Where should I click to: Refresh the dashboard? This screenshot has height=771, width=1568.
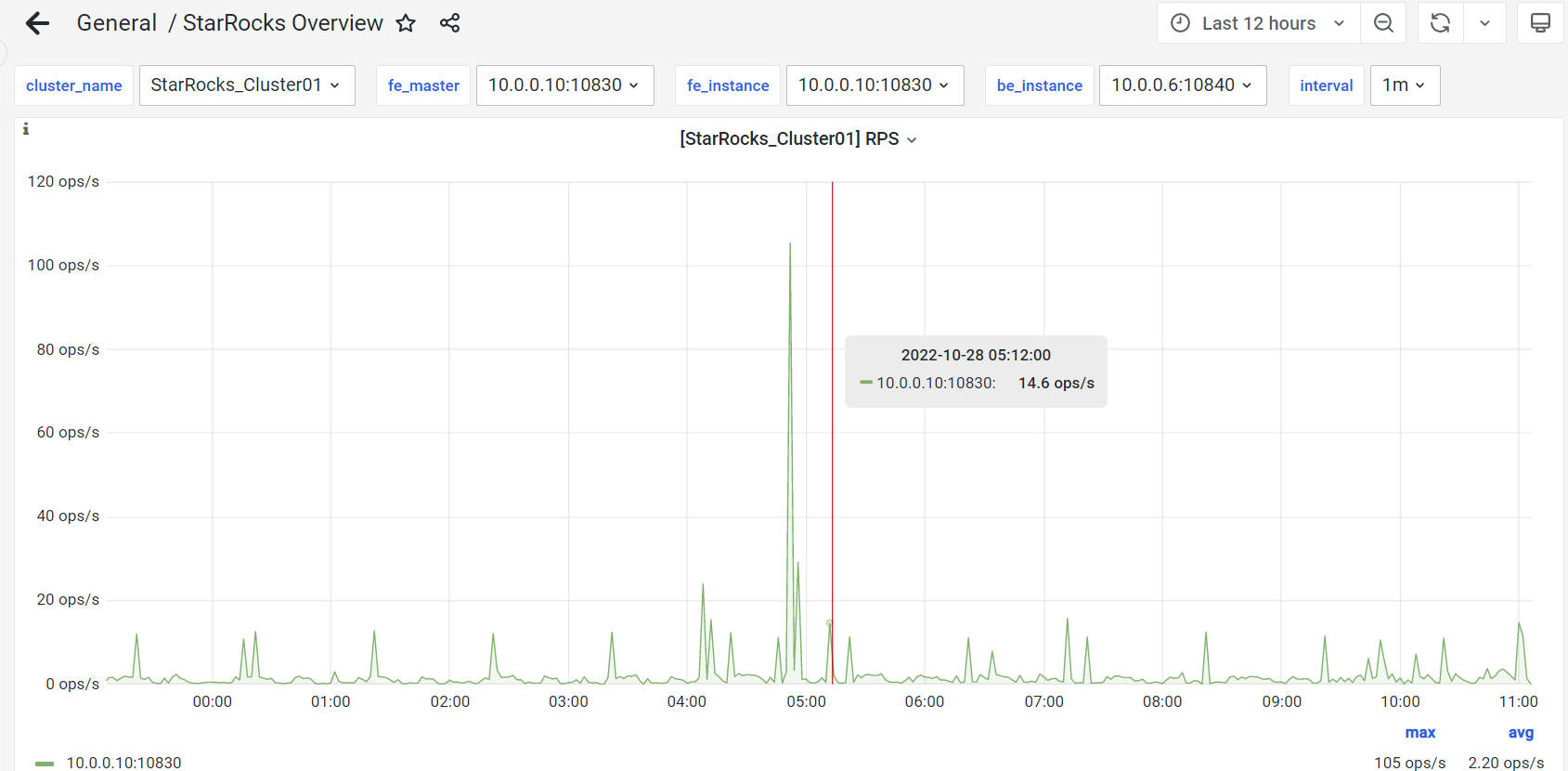pyautogui.click(x=1440, y=23)
